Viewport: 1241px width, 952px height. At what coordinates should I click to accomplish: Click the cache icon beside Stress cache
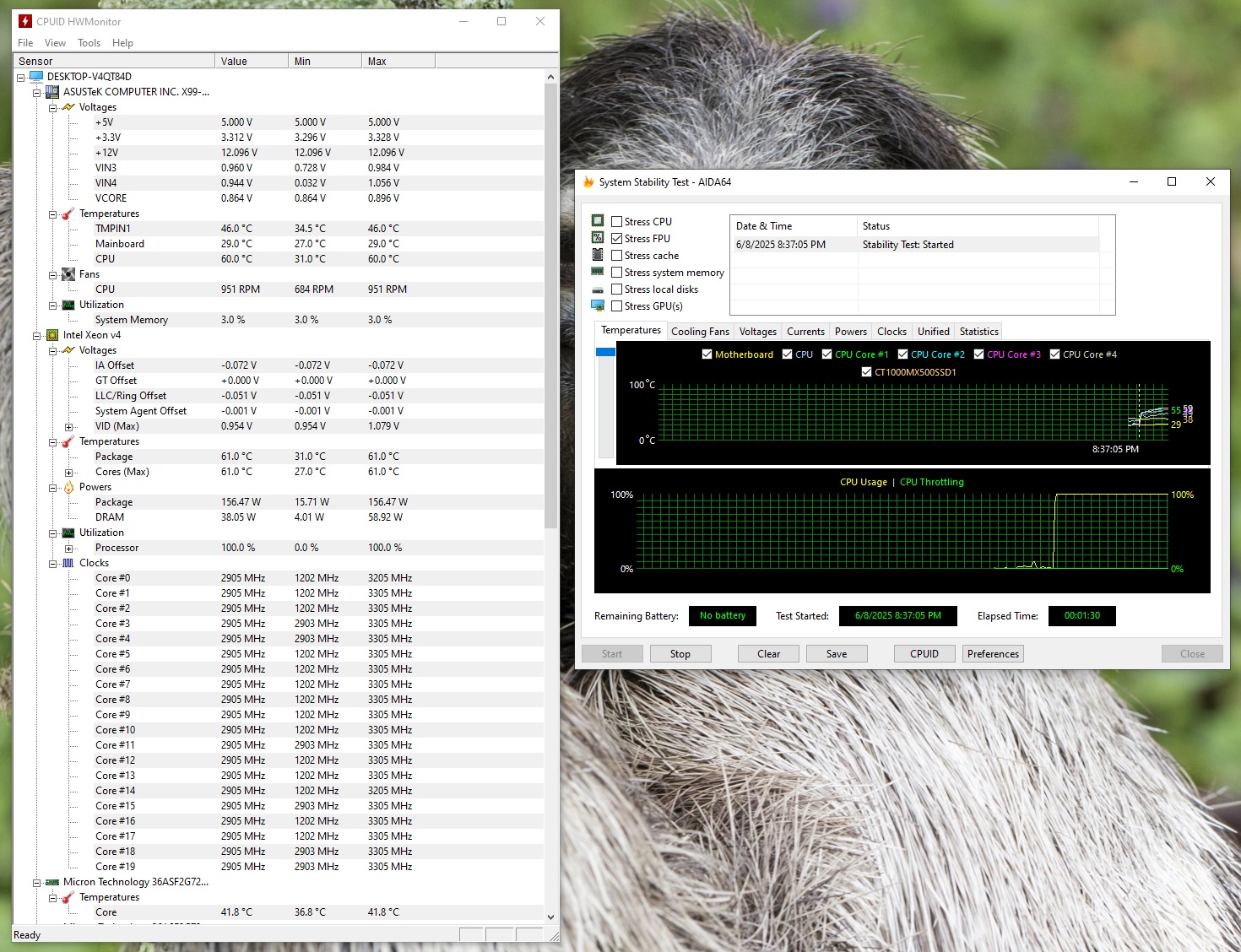tap(598, 255)
